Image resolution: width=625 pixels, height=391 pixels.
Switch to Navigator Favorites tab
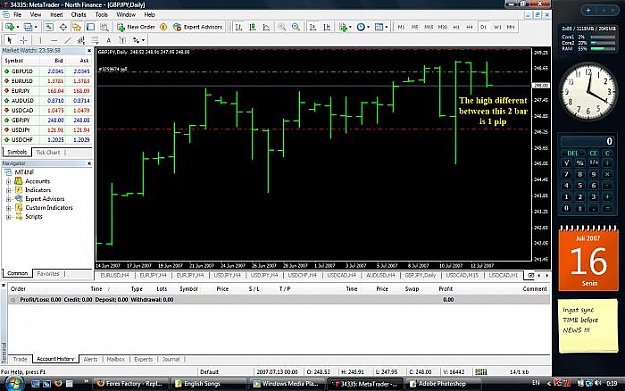48,274
